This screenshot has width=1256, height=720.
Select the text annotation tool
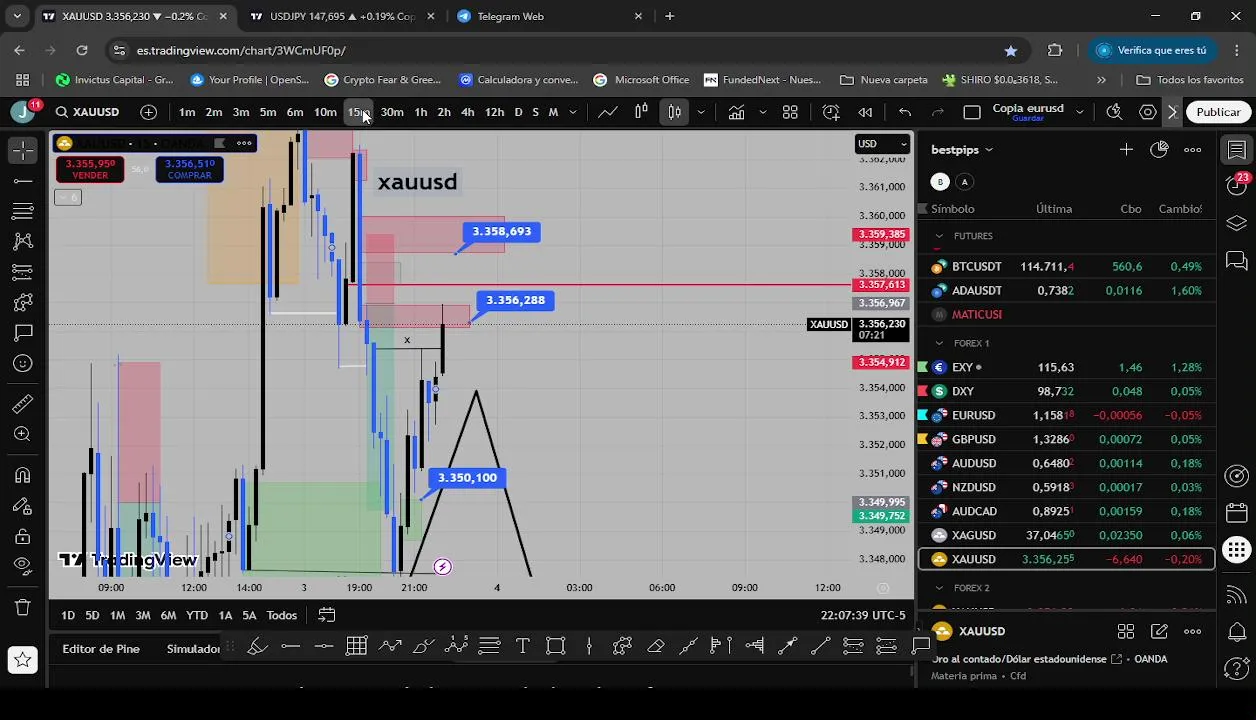pos(23,332)
